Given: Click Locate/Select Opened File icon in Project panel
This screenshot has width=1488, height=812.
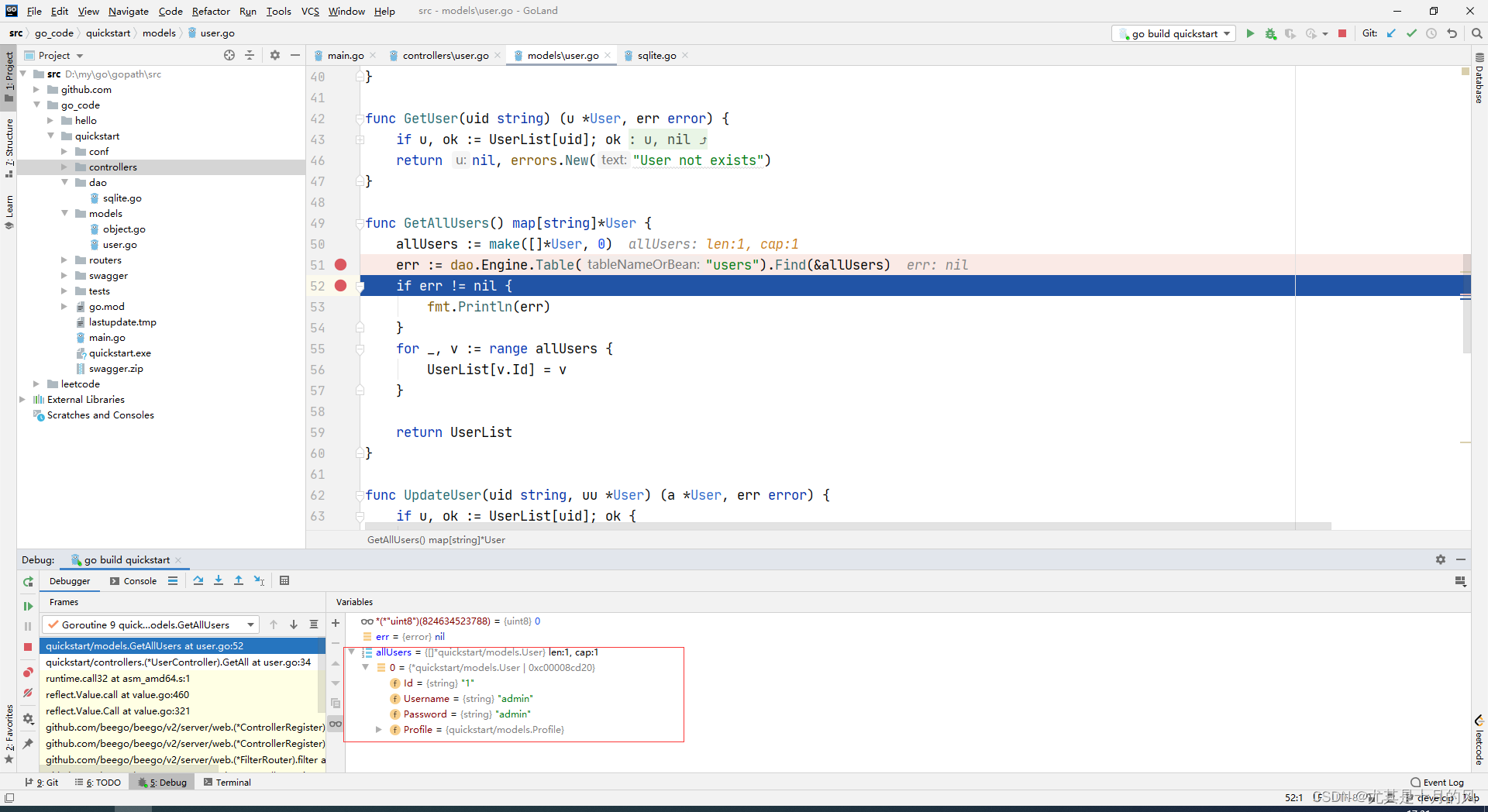Looking at the screenshot, I should coord(229,55).
